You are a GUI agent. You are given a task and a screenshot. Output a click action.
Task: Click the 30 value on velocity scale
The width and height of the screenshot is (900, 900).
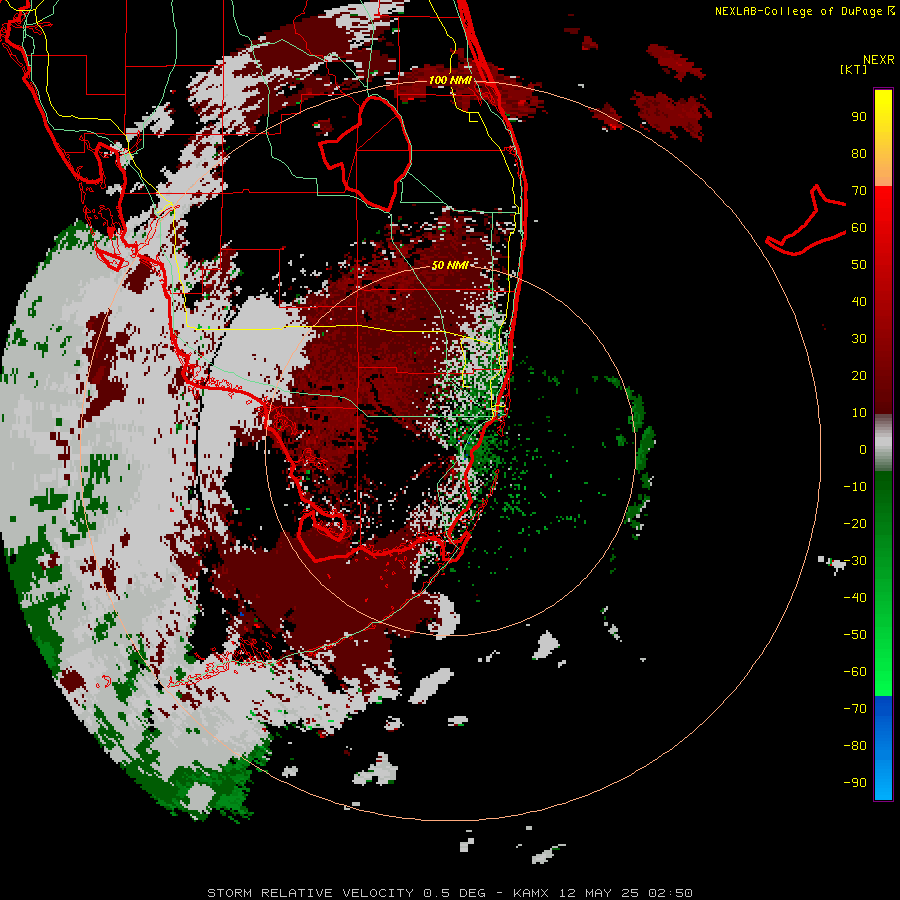(x=859, y=339)
